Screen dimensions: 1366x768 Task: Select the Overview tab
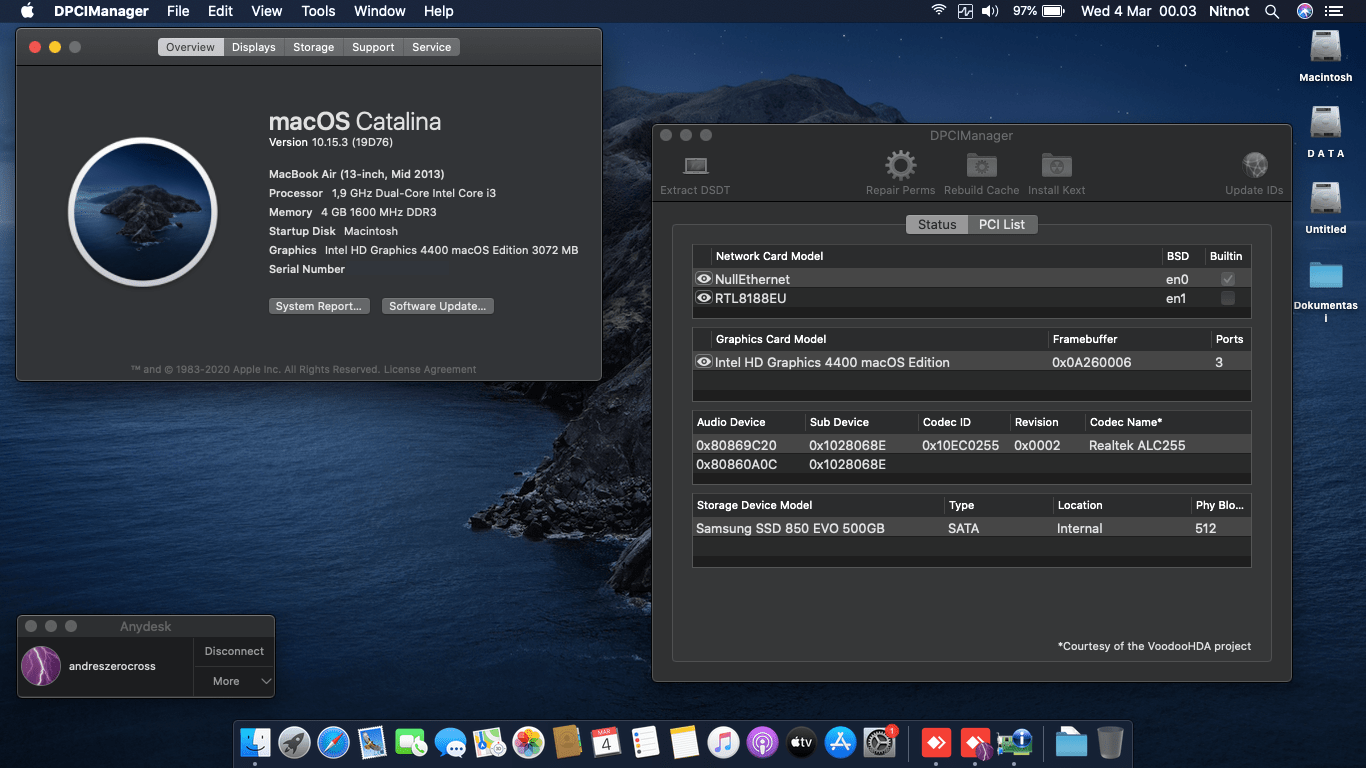point(190,47)
